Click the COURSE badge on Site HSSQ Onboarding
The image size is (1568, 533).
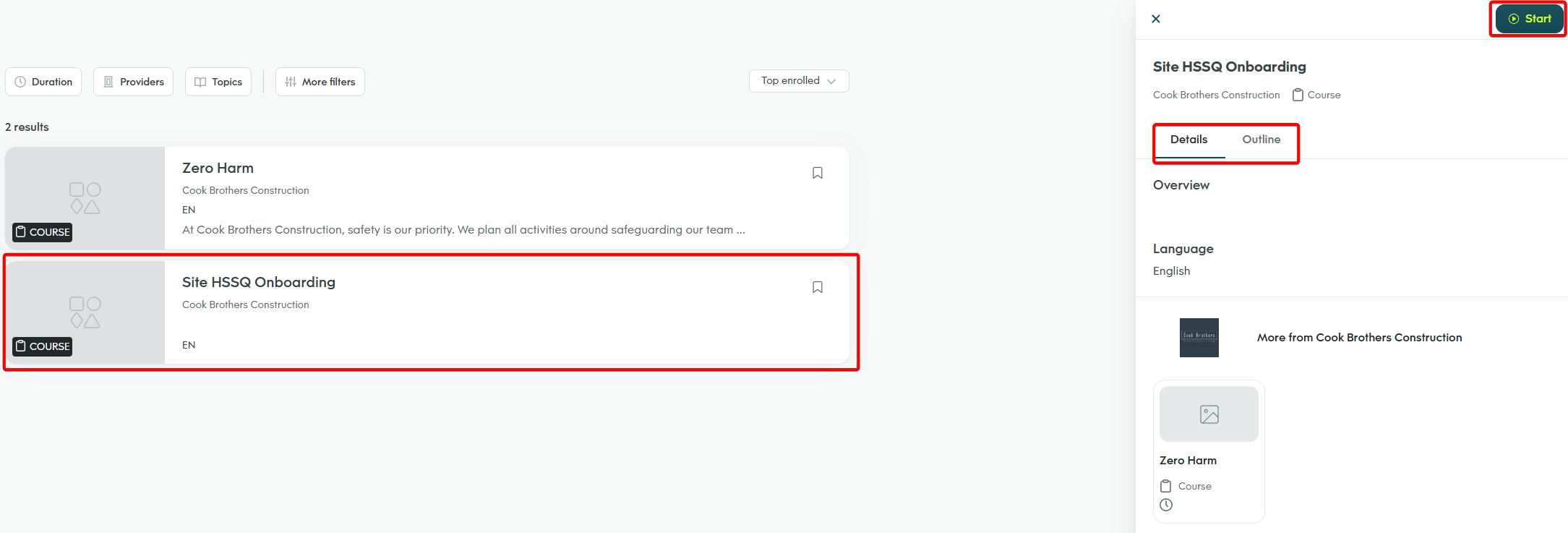pyautogui.click(x=43, y=346)
